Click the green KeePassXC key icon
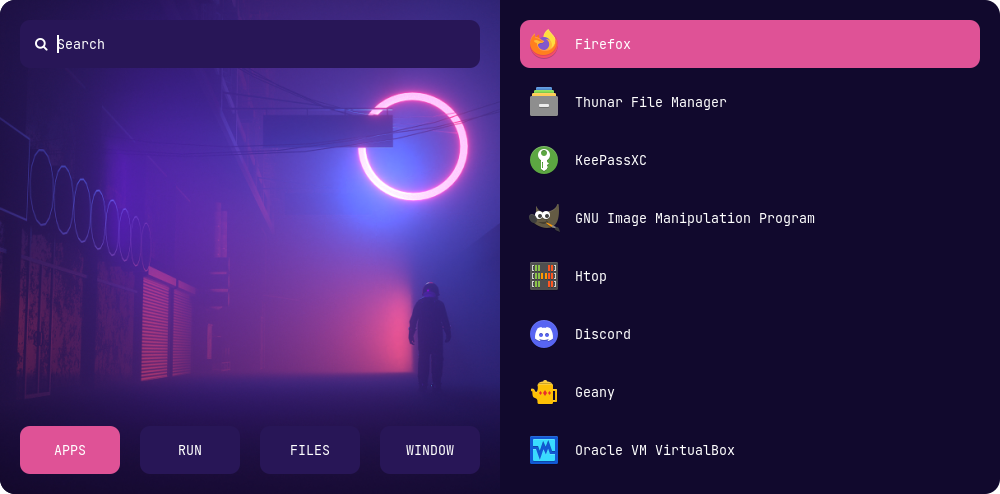The image size is (1000, 494). tap(544, 160)
